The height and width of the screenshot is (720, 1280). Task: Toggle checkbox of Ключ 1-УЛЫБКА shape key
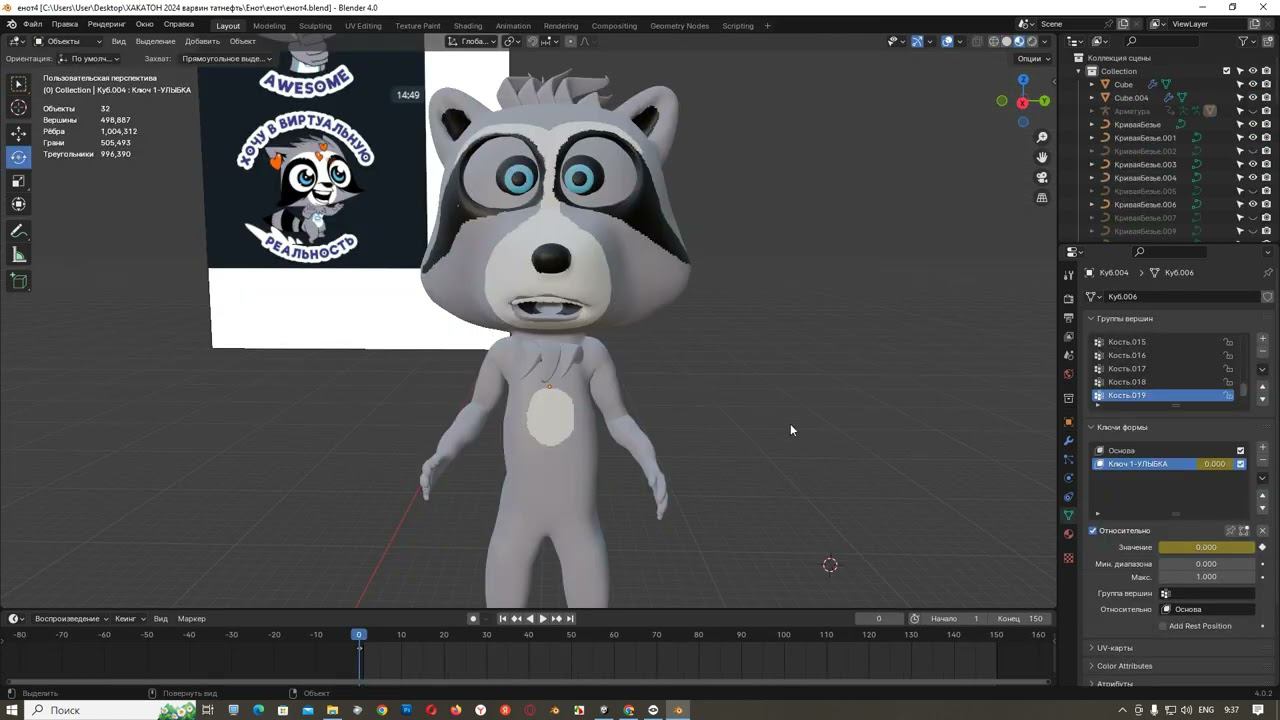pos(1241,464)
